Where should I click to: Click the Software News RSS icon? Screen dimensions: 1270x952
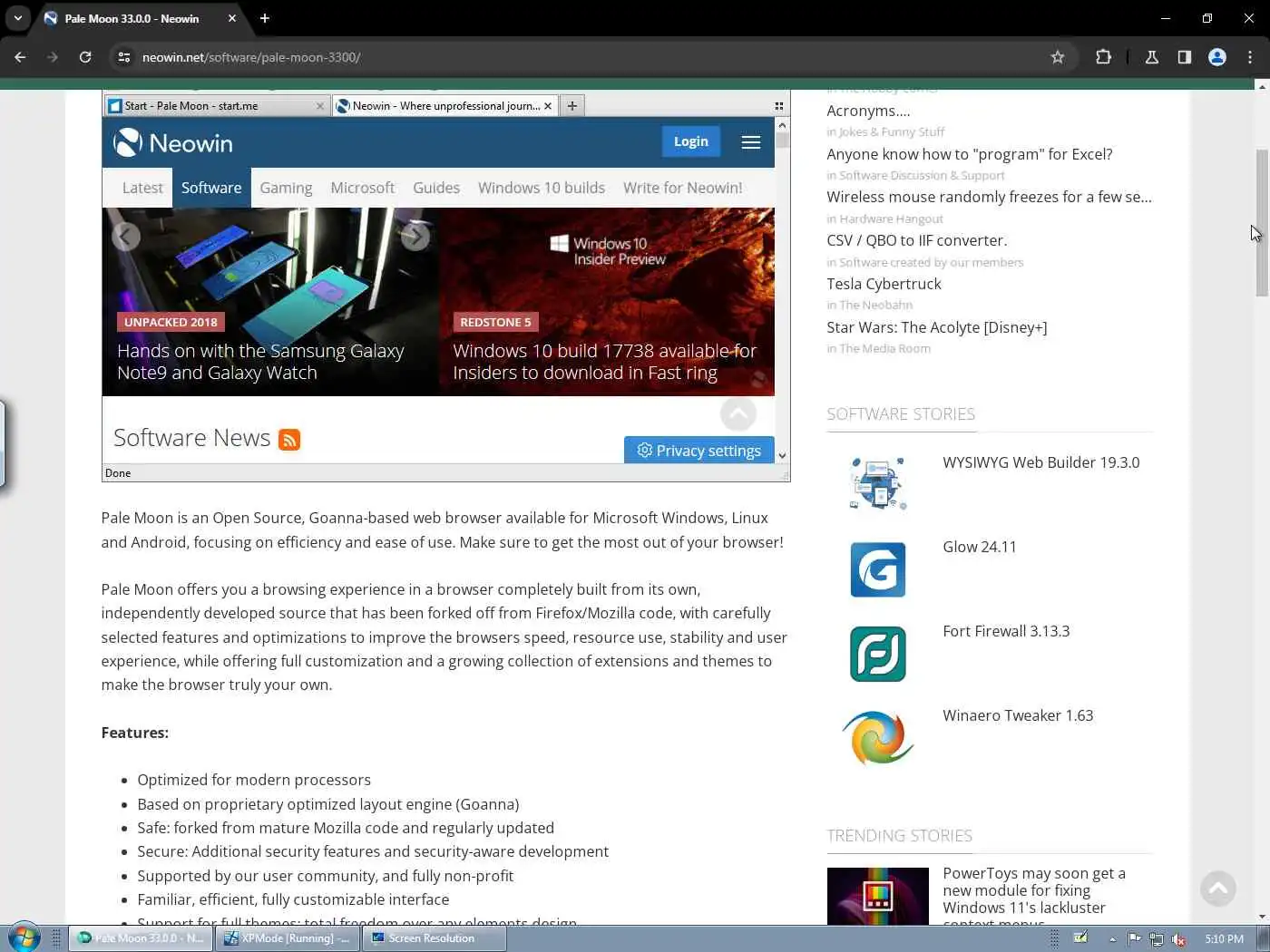coord(289,440)
